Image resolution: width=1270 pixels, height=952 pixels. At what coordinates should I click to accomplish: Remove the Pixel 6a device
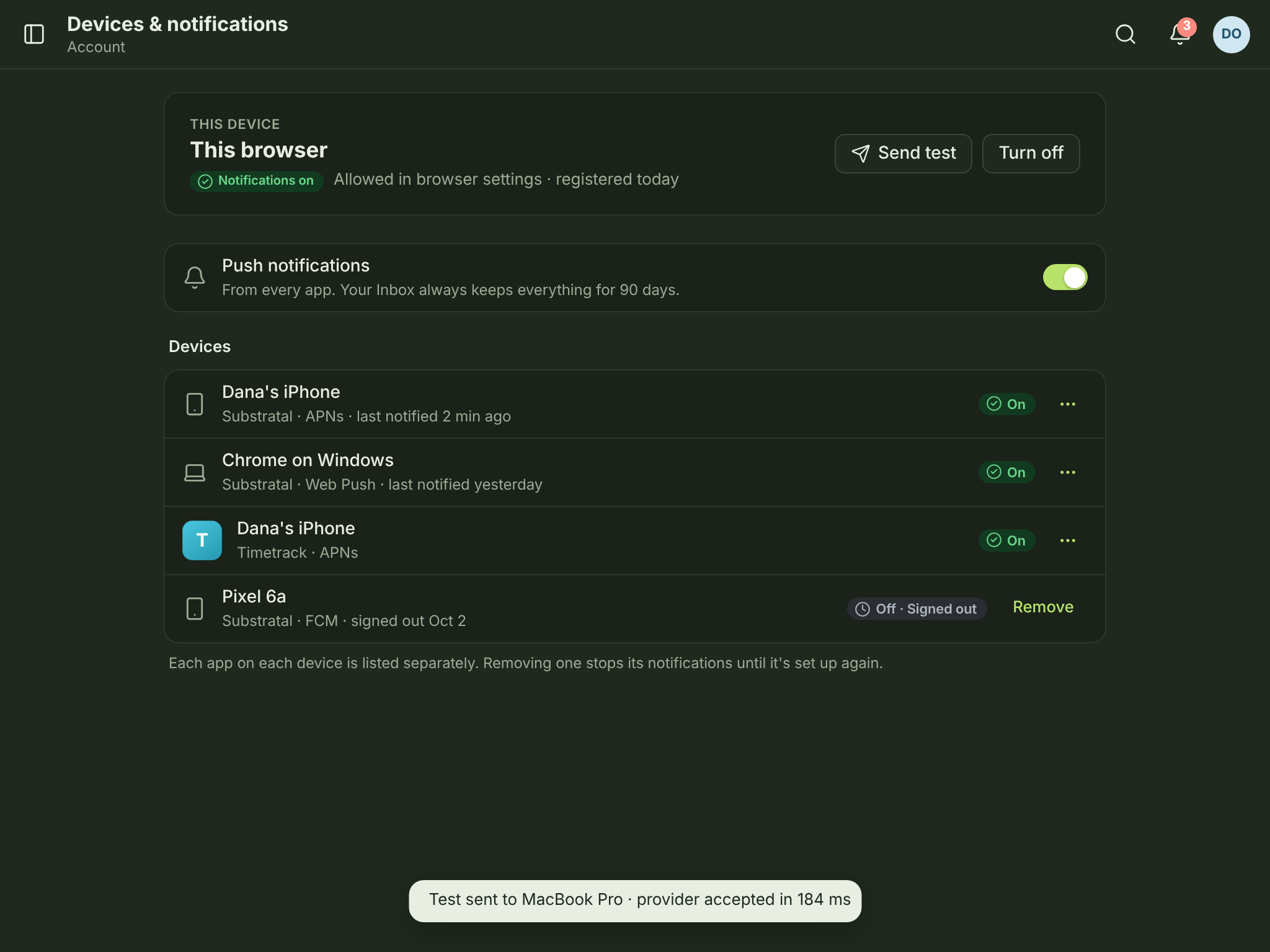[x=1043, y=607]
